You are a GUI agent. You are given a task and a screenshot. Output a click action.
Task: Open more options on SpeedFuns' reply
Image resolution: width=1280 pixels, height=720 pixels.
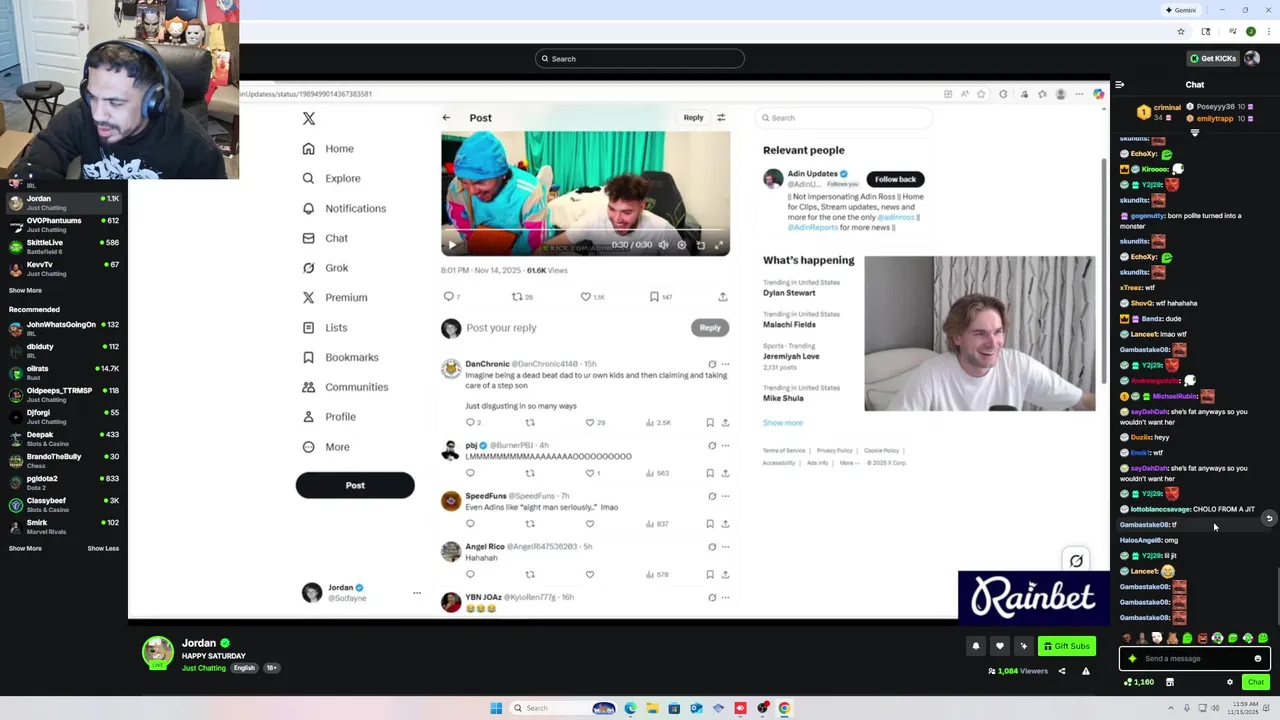(725, 496)
